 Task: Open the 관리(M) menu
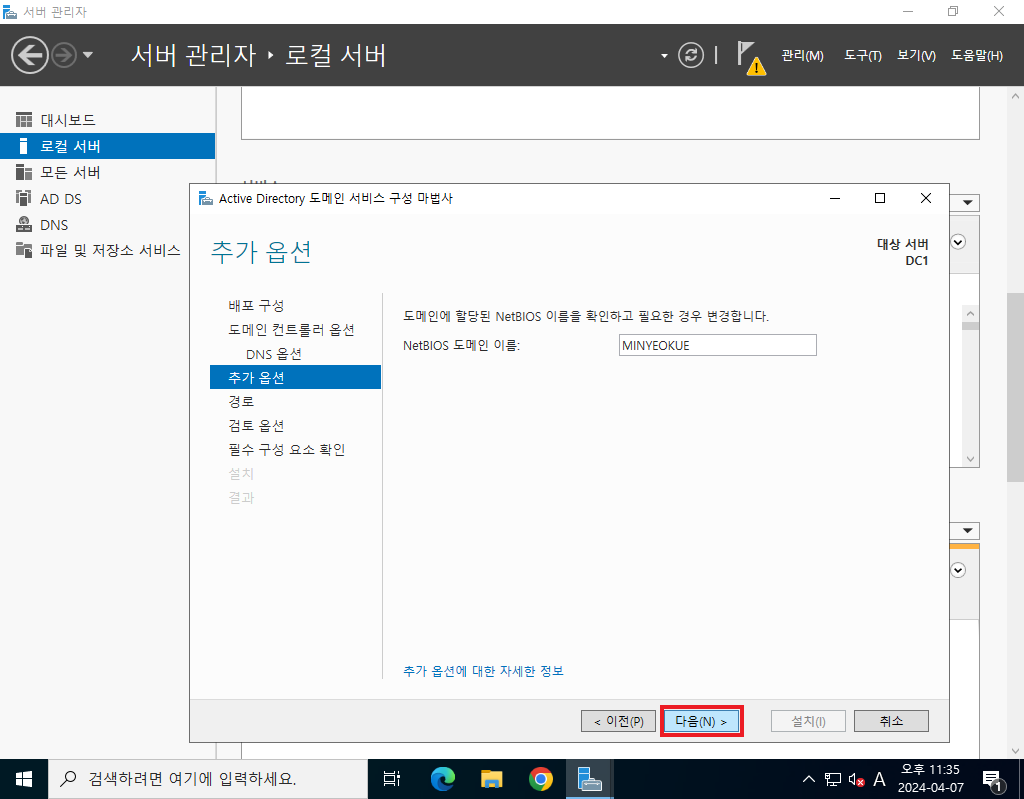coord(802,56)
